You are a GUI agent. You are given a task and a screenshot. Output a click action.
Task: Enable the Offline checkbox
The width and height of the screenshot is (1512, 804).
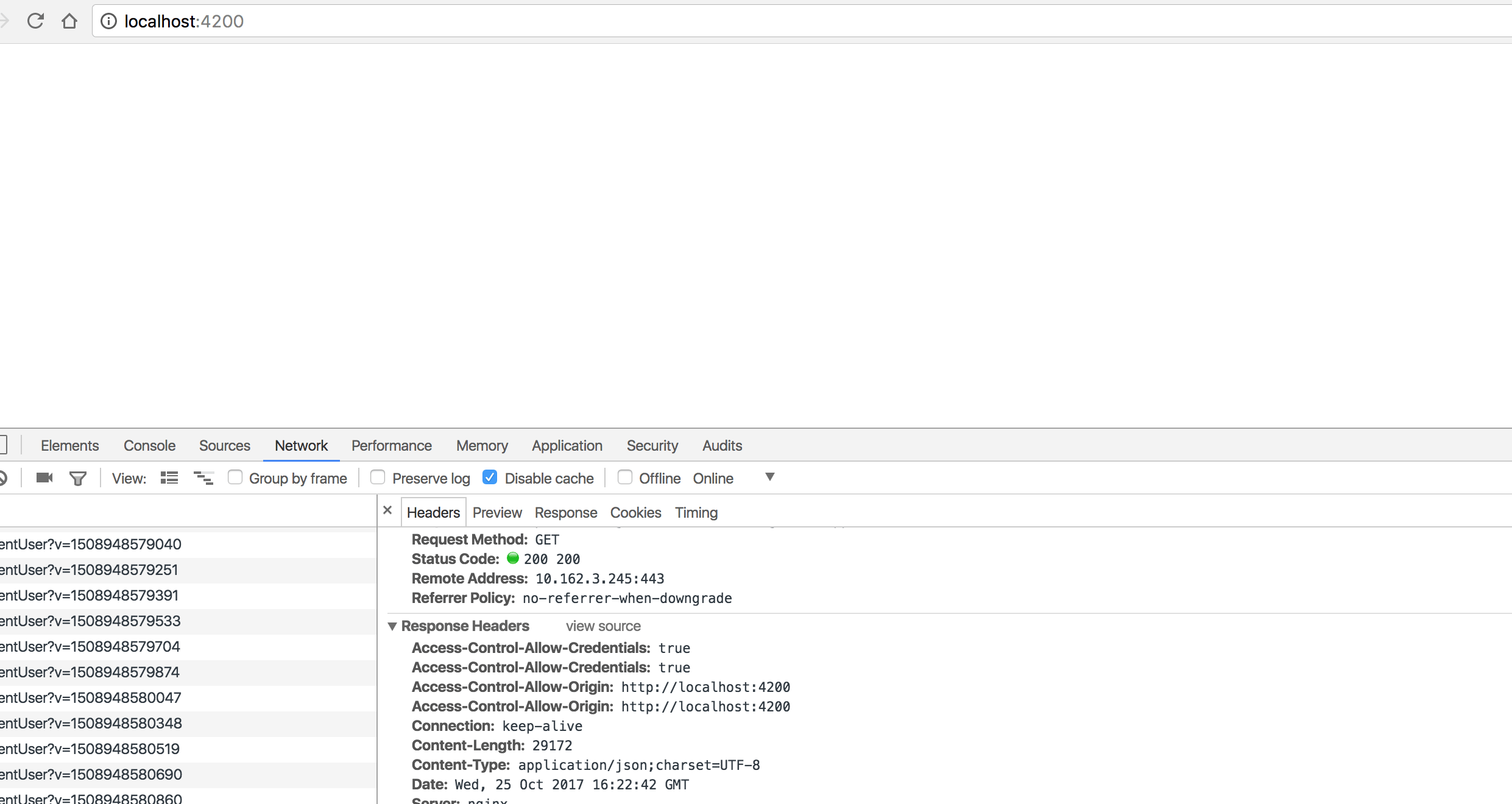(625, 478)
